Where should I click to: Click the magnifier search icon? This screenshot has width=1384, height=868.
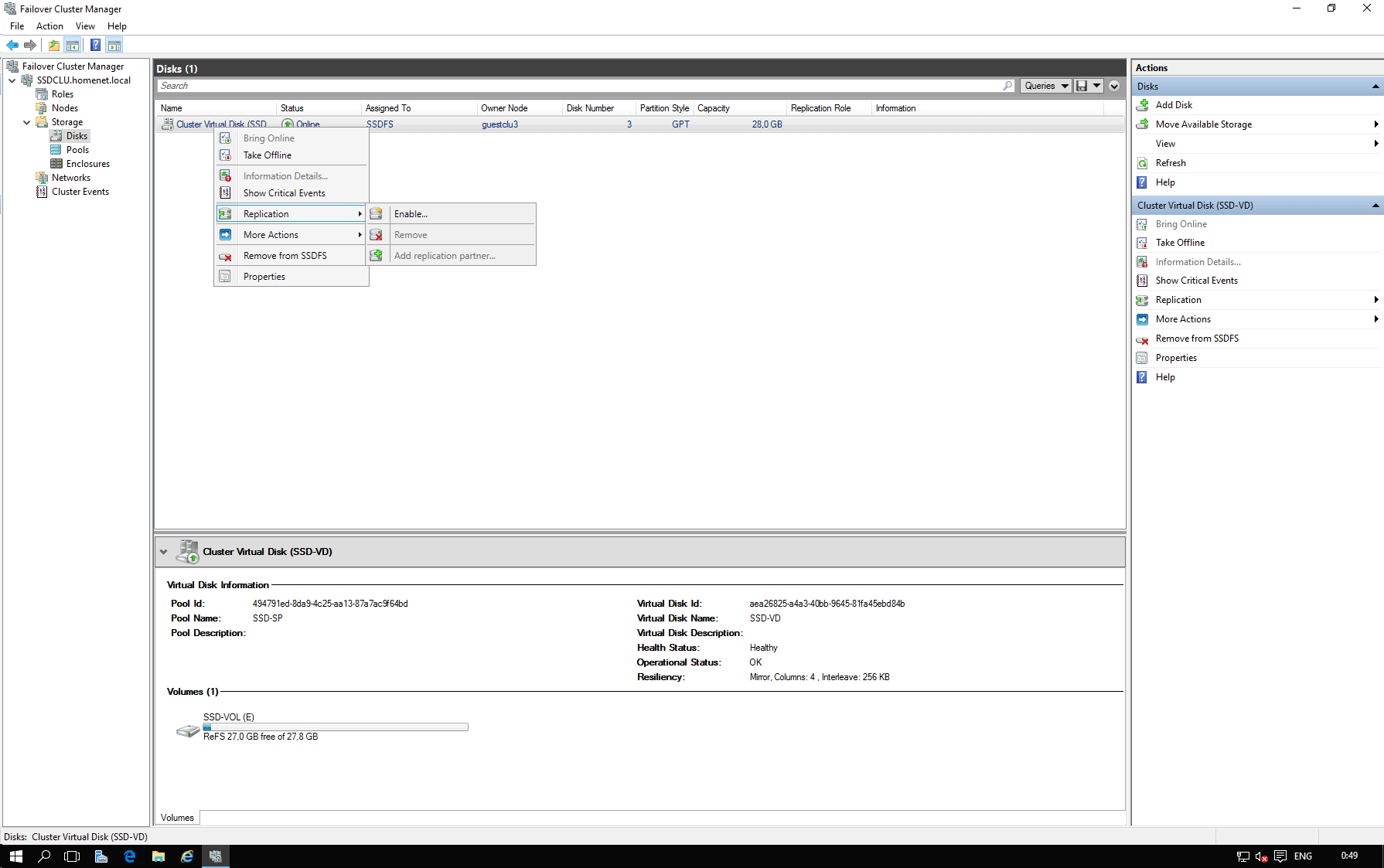[x=1008, y=86]
